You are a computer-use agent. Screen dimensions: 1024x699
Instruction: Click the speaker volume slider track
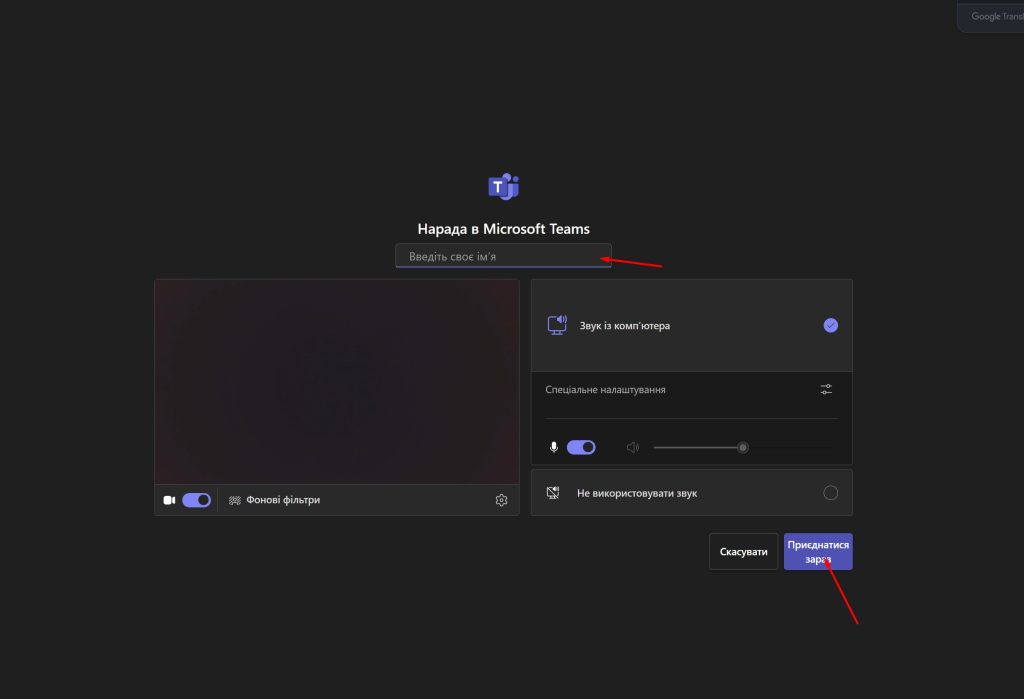point(700,447)
